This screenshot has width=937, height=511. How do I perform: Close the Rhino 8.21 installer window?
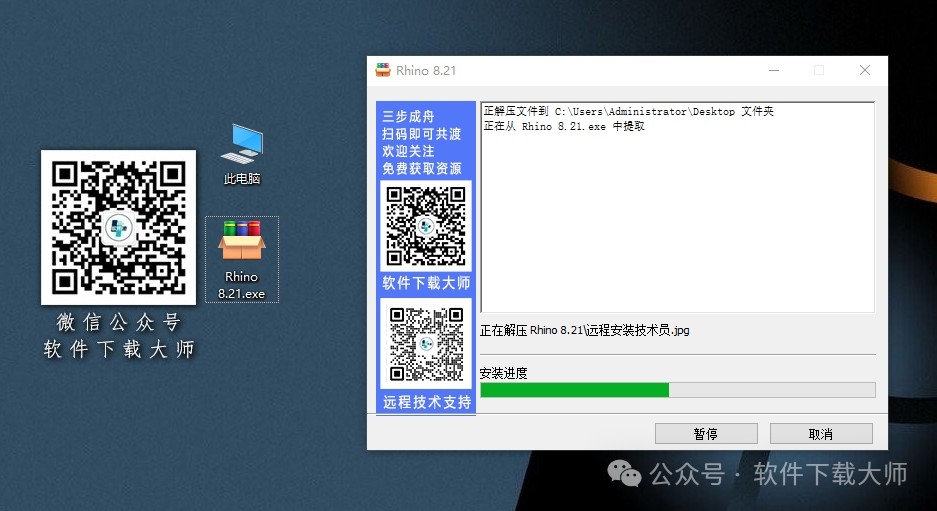[x=865, y=71]
